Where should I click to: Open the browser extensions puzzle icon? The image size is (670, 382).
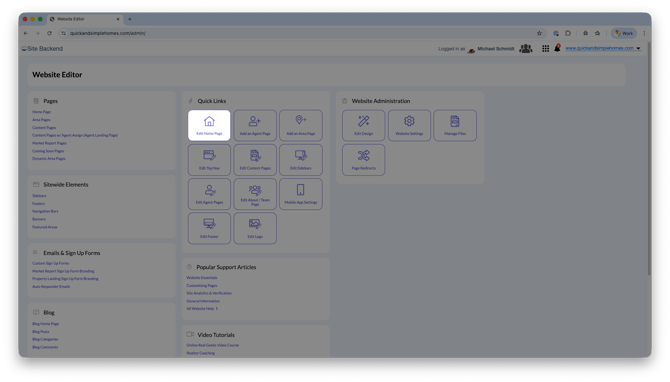click(568, 33)
